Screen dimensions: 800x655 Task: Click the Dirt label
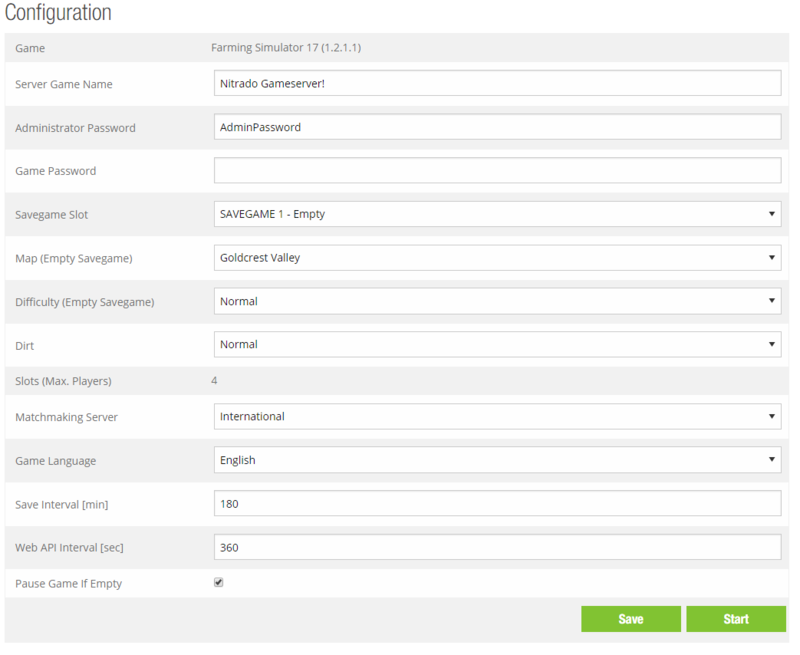click(24, 346)
